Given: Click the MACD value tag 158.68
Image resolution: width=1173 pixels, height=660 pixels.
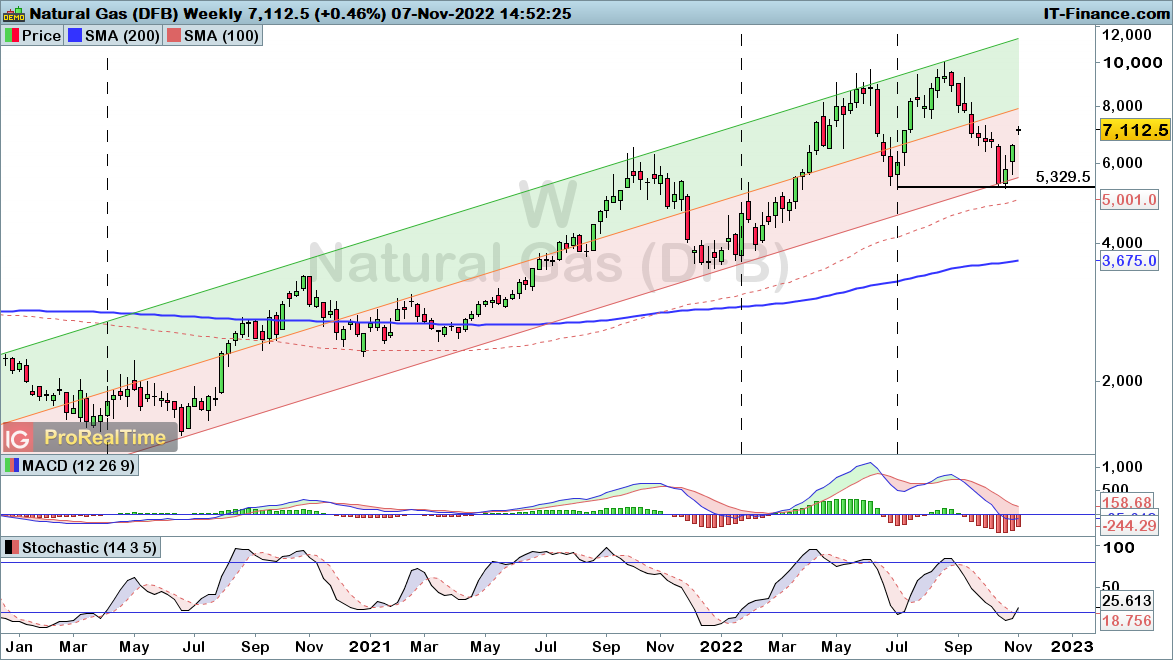Looking at the screenshot, I should click(1128, 503).
